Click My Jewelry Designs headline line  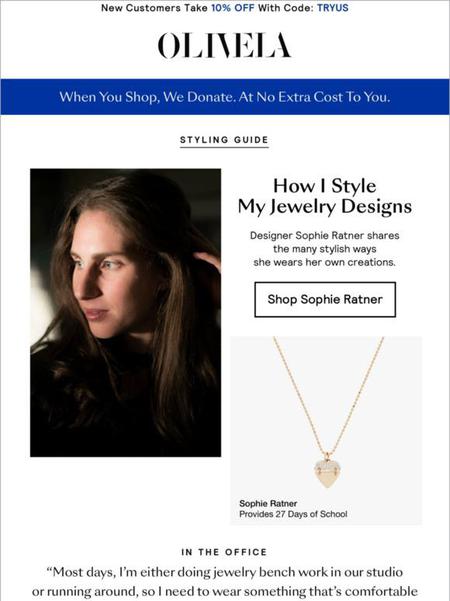coord(325,207)
